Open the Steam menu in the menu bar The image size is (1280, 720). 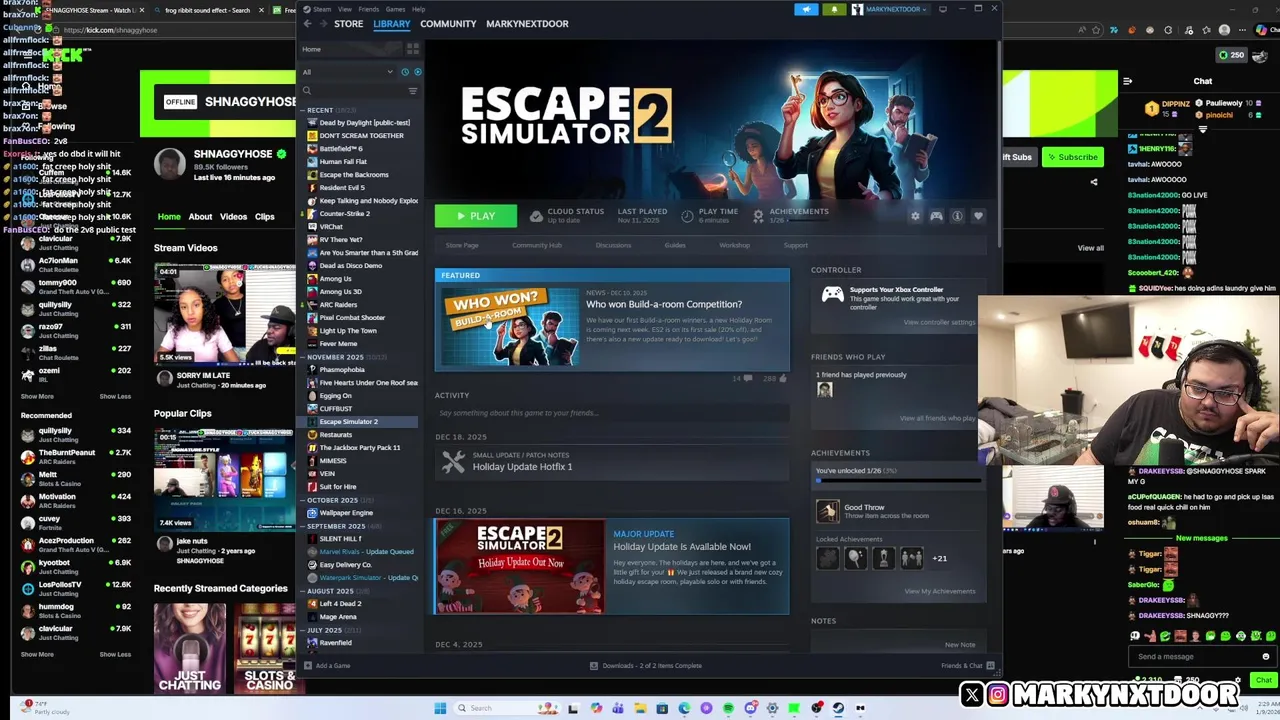click(x=322, y=9)
